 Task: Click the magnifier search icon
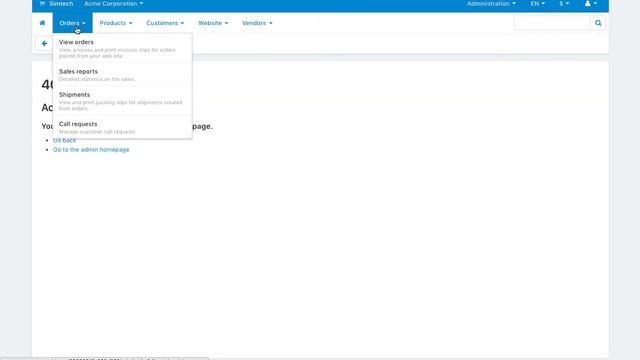tap(598, 23)
